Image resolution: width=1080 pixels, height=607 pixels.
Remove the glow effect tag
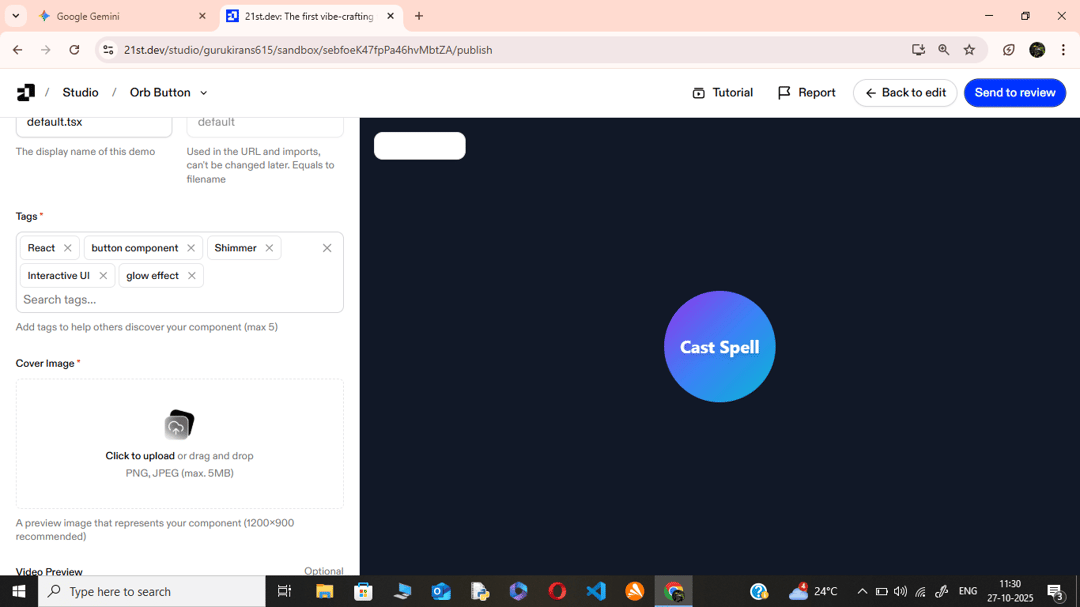click(x=191, y=276)
